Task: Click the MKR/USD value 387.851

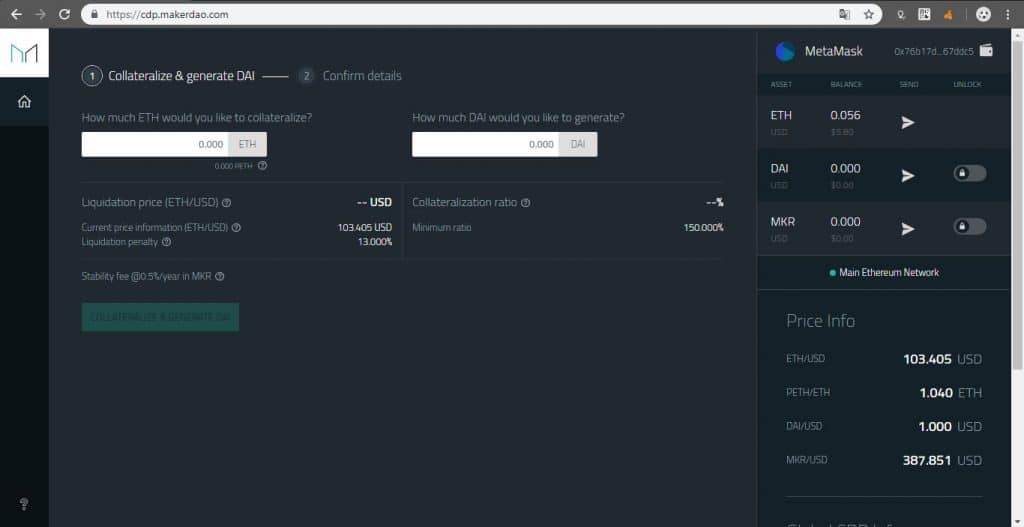Action: click(x=927, y=461)
